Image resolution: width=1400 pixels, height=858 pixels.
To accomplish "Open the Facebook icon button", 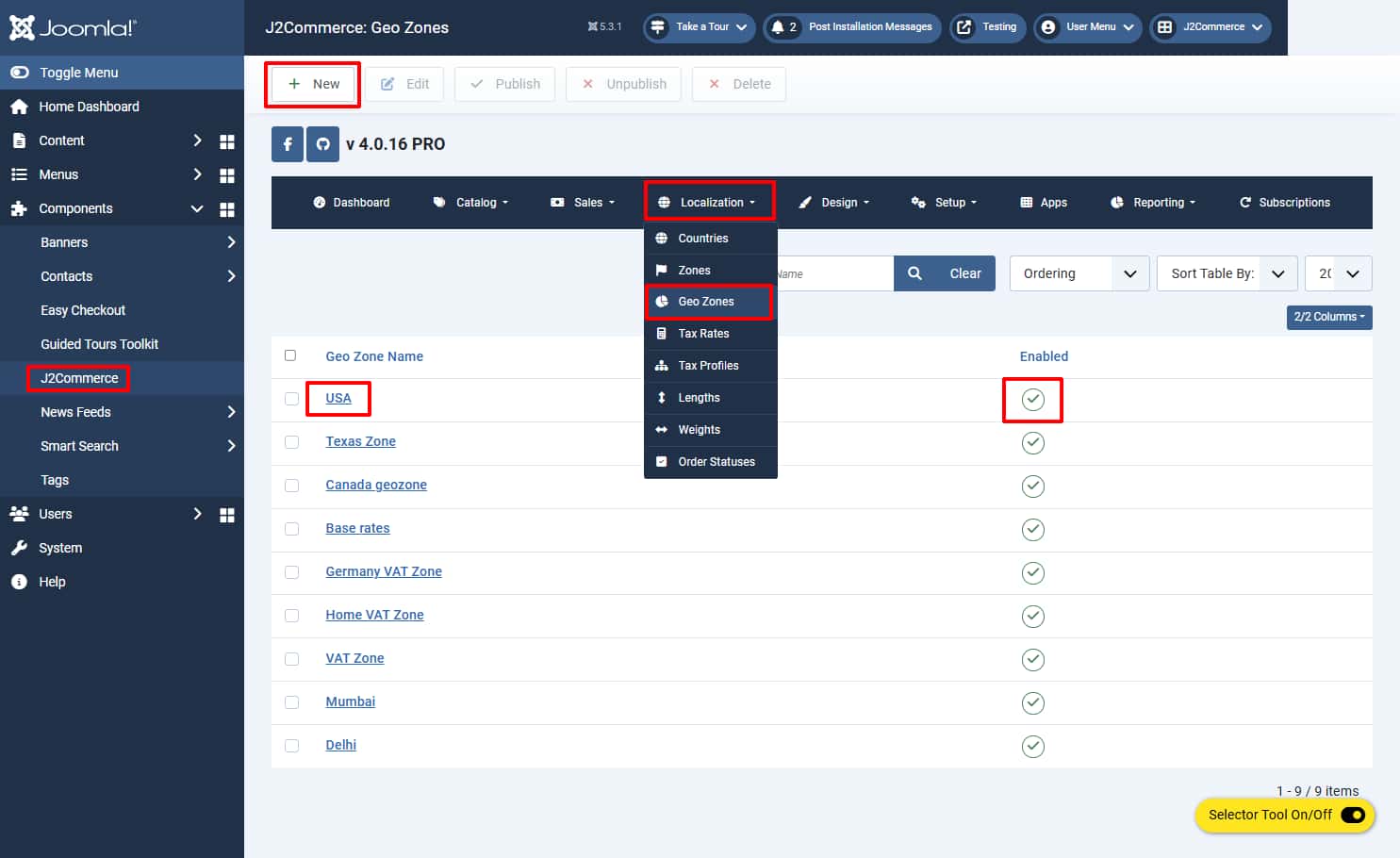I will [288, 144].
